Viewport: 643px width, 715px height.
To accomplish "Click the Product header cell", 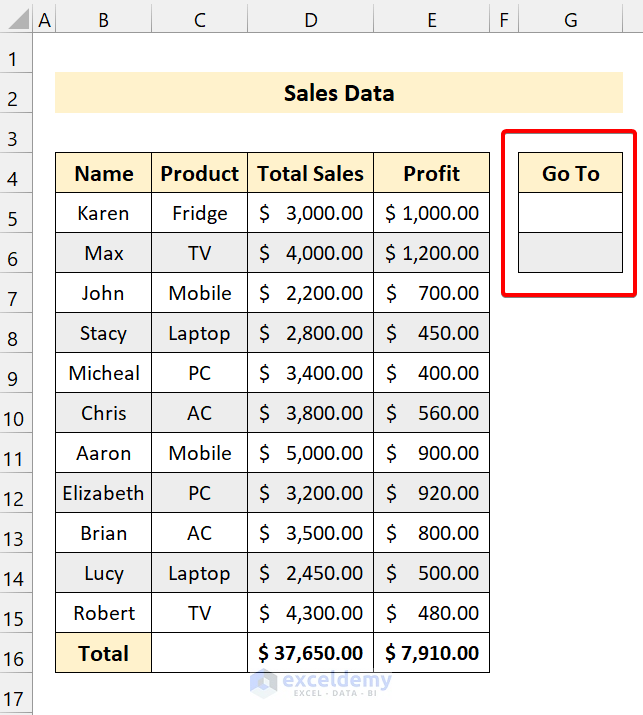I will click(199, 173).
